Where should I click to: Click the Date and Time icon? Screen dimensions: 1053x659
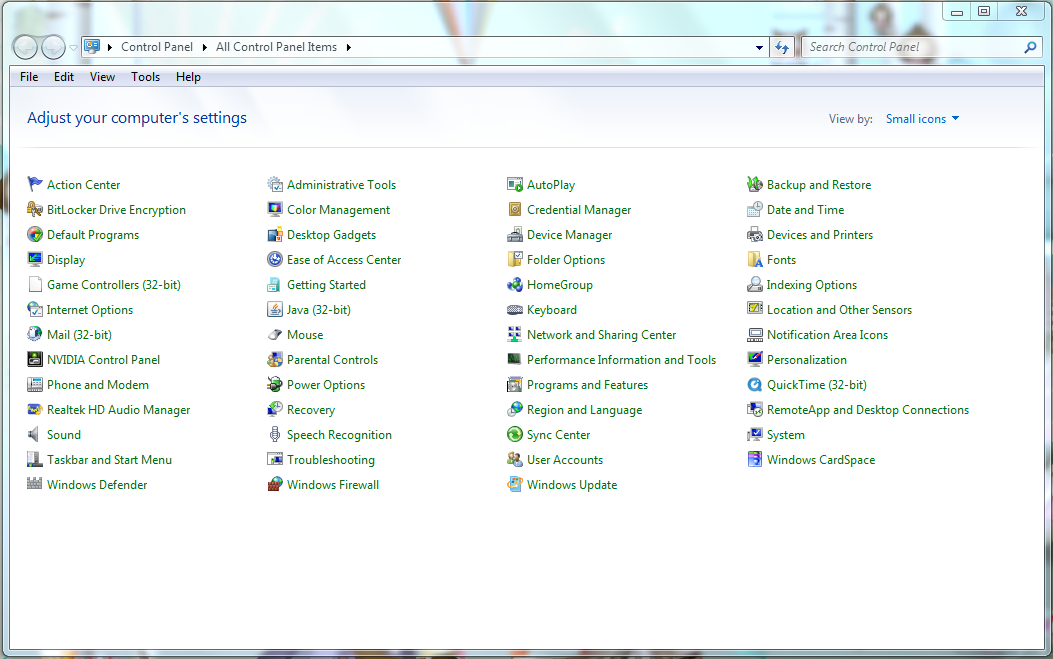tap(755, 209)
